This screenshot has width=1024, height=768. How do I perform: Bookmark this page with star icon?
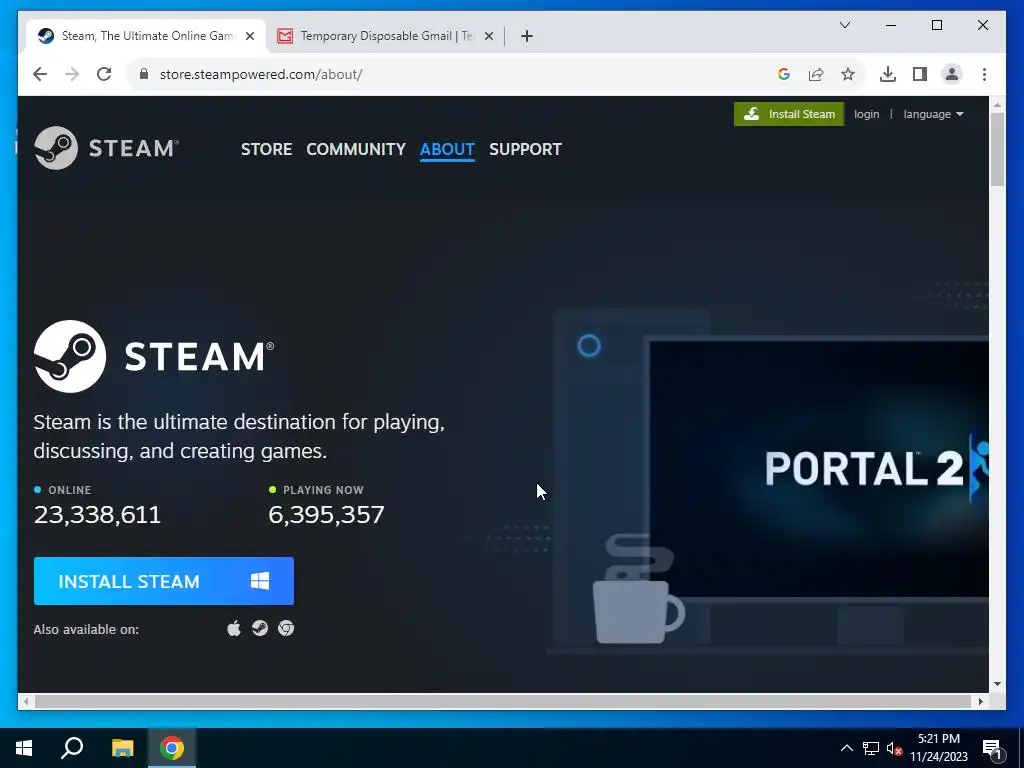click(848, 74)
